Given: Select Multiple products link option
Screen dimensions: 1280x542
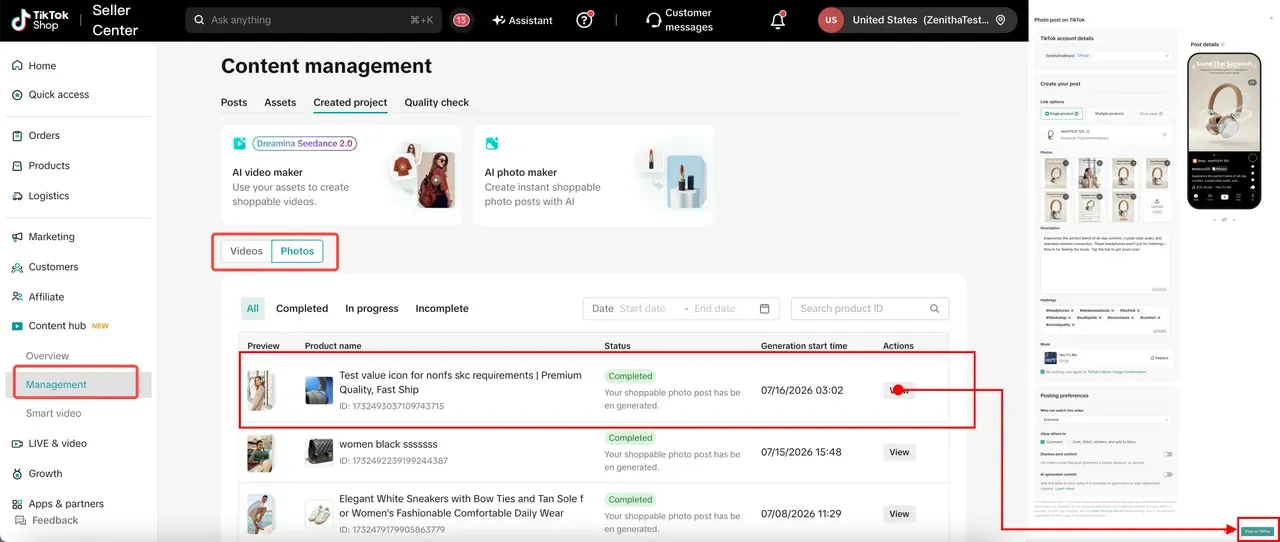Looking at the screenshot, I should tap(1109, 114).
